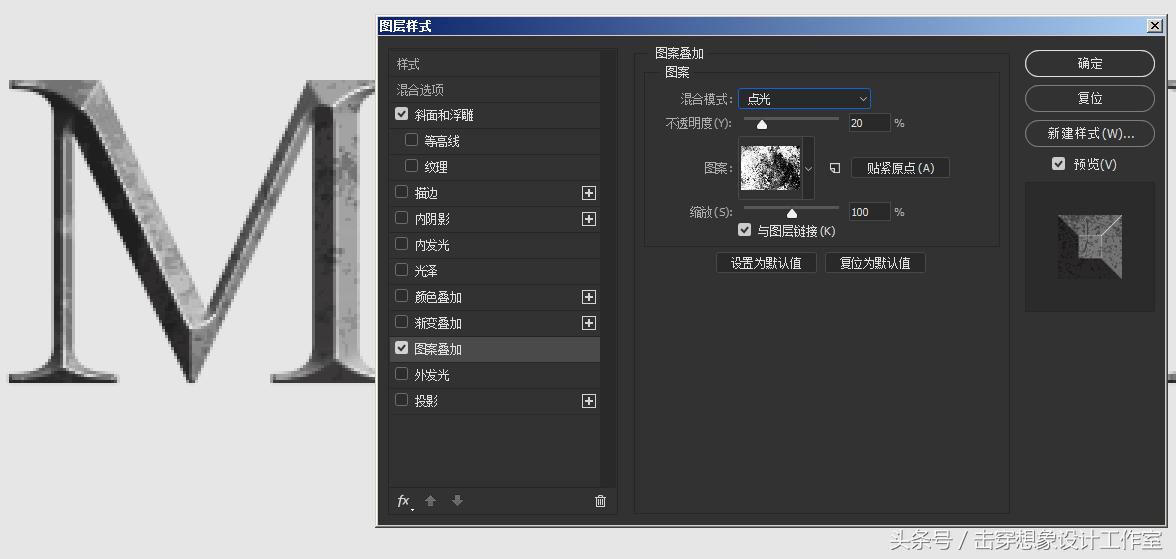The image size is (1176, 559).
Task: Open the pattern picker dropdown arrow
Action: [x=808, y=168]
